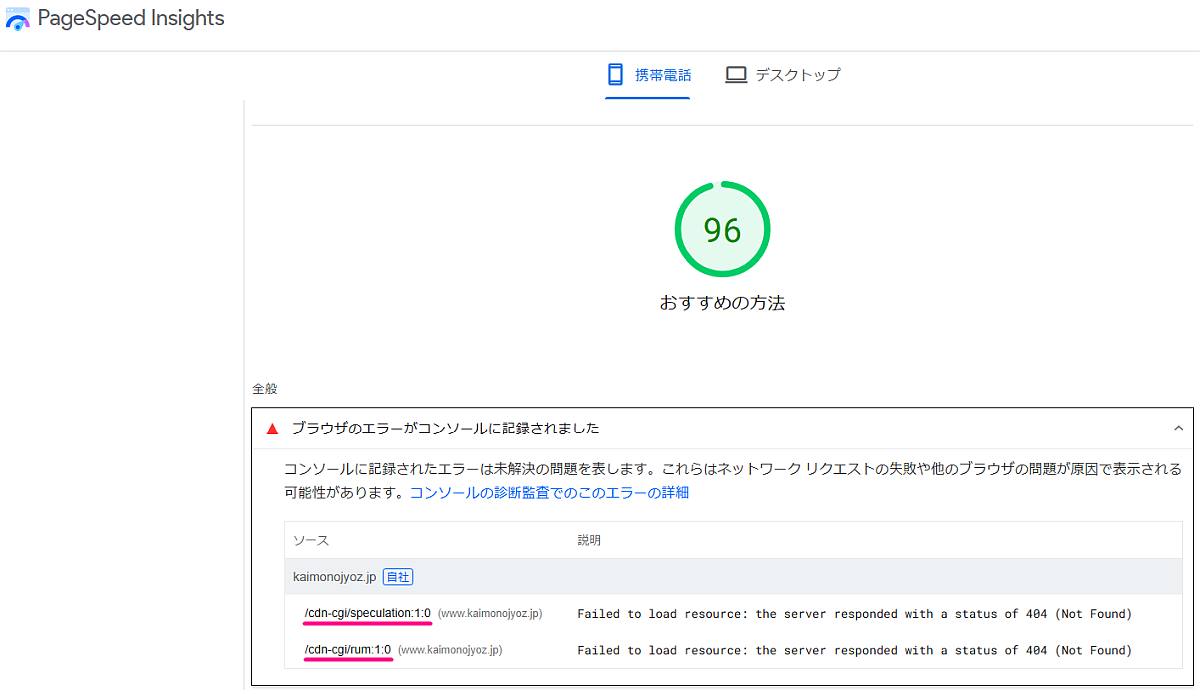Open the /cdn-cgi/rum:1:0 source link

[x=348, y=650]
